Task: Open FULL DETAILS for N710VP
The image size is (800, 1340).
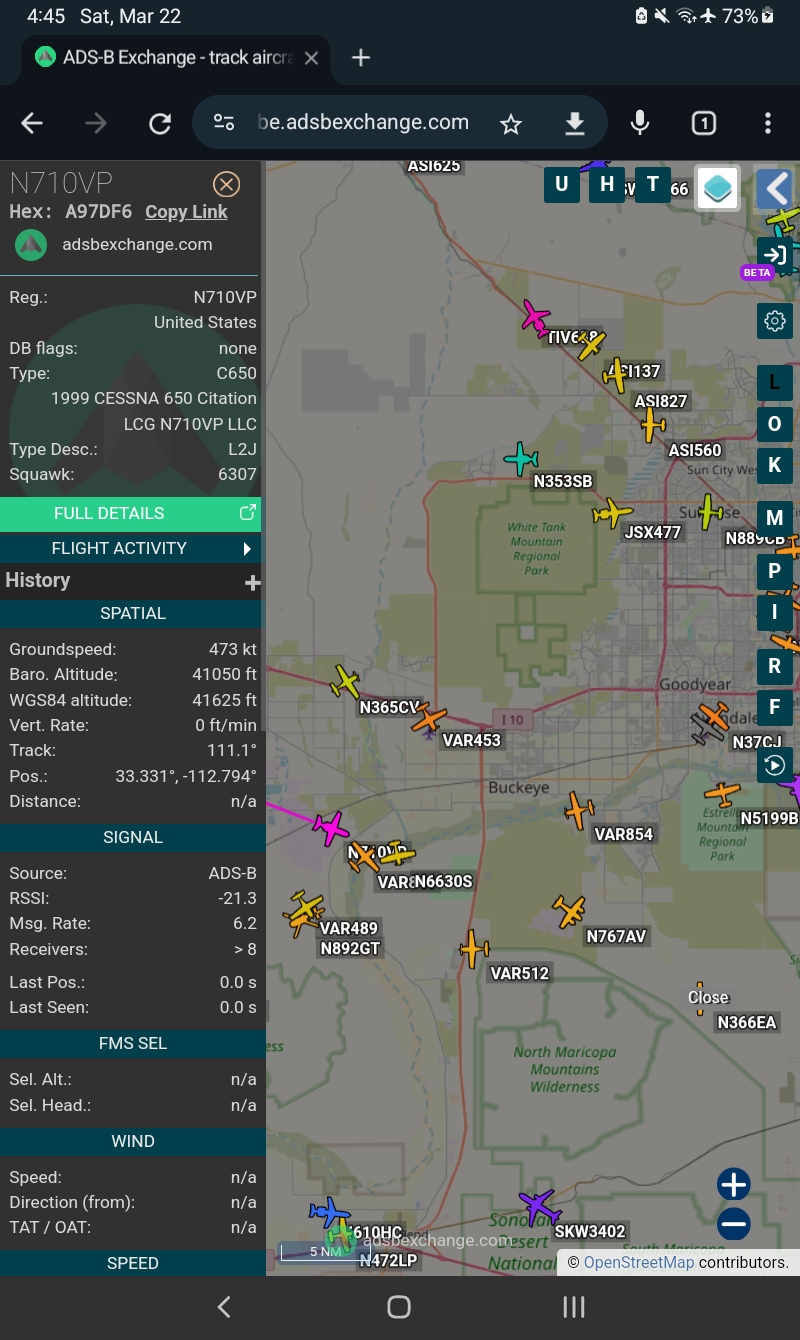Action: pyautogui.click(x=130, y=513)
